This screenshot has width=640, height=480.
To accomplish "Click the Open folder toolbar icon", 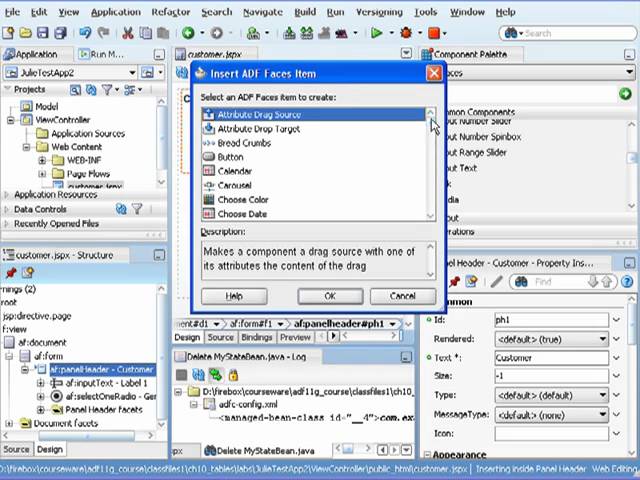I will [25, 33].
